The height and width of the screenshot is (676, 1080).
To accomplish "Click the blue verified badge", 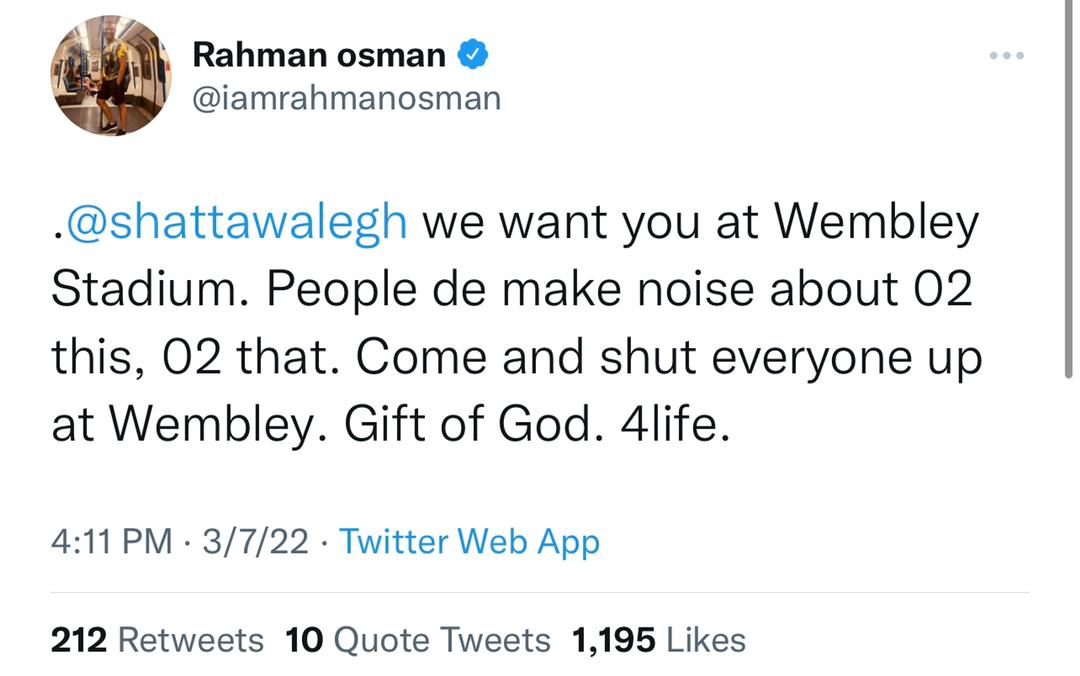I will pyautogui.click(x=473, y=54).
